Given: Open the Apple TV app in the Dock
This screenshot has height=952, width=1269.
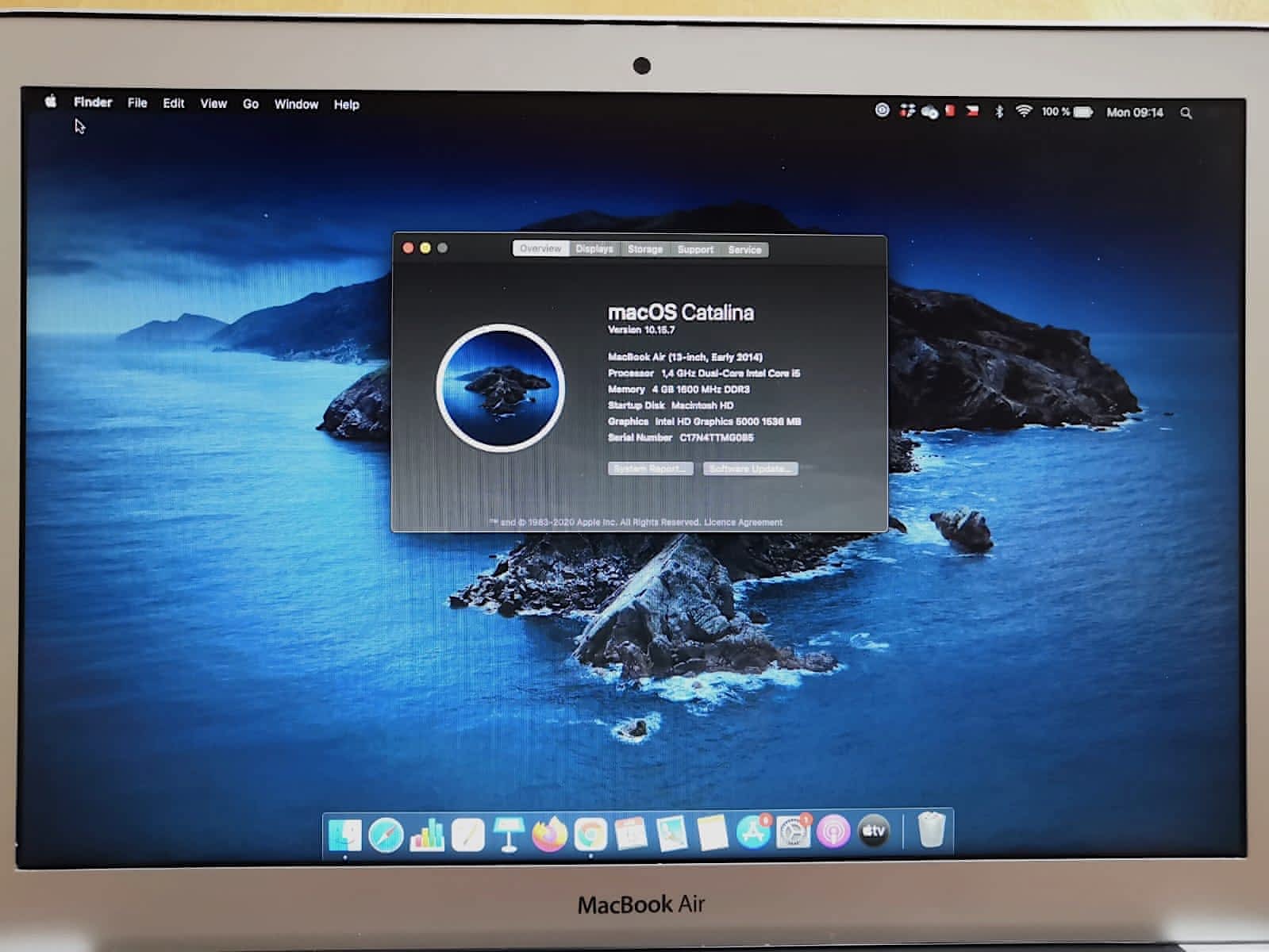Looking at the screenshot, I should pyautogui.click(x=874, y=831).
